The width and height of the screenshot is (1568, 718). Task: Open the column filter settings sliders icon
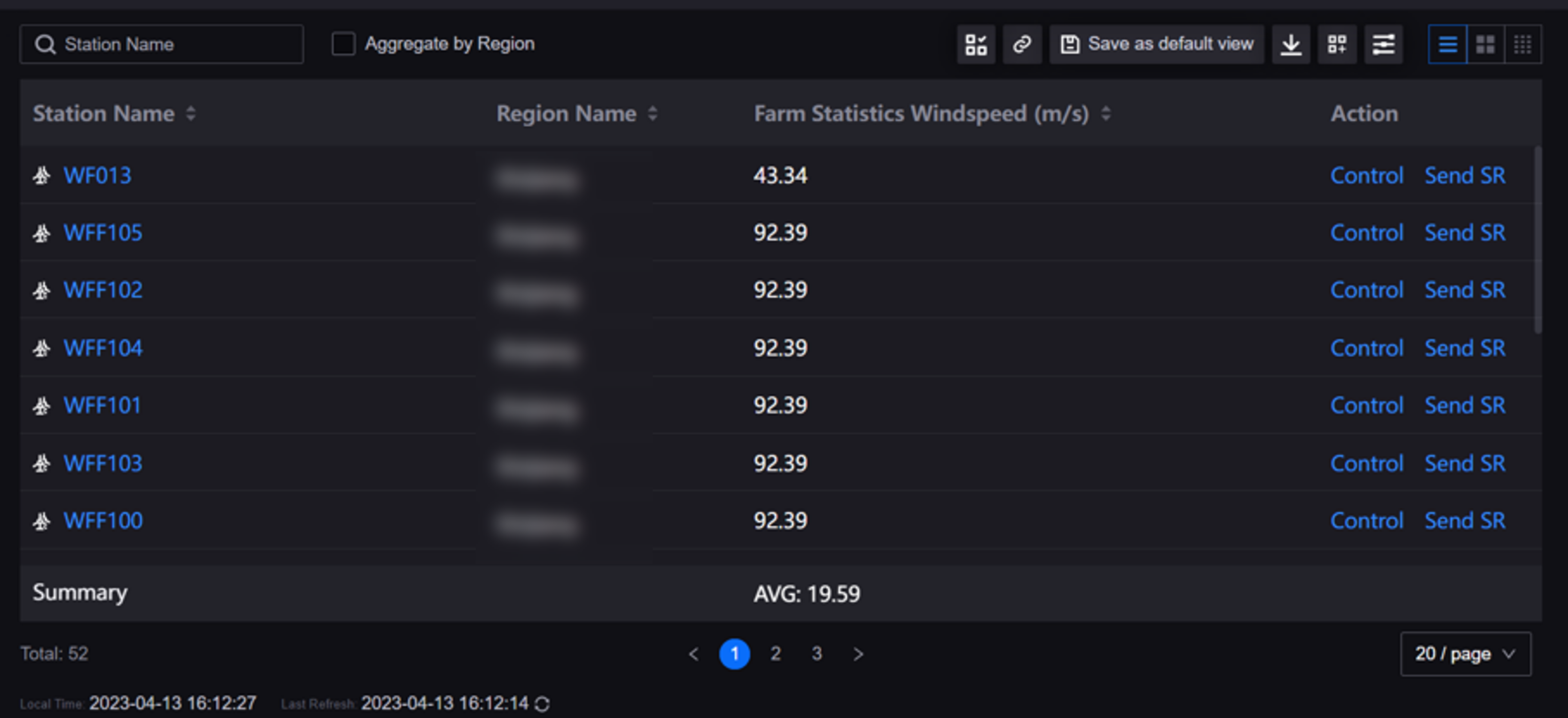click(x=1383, y=44)
